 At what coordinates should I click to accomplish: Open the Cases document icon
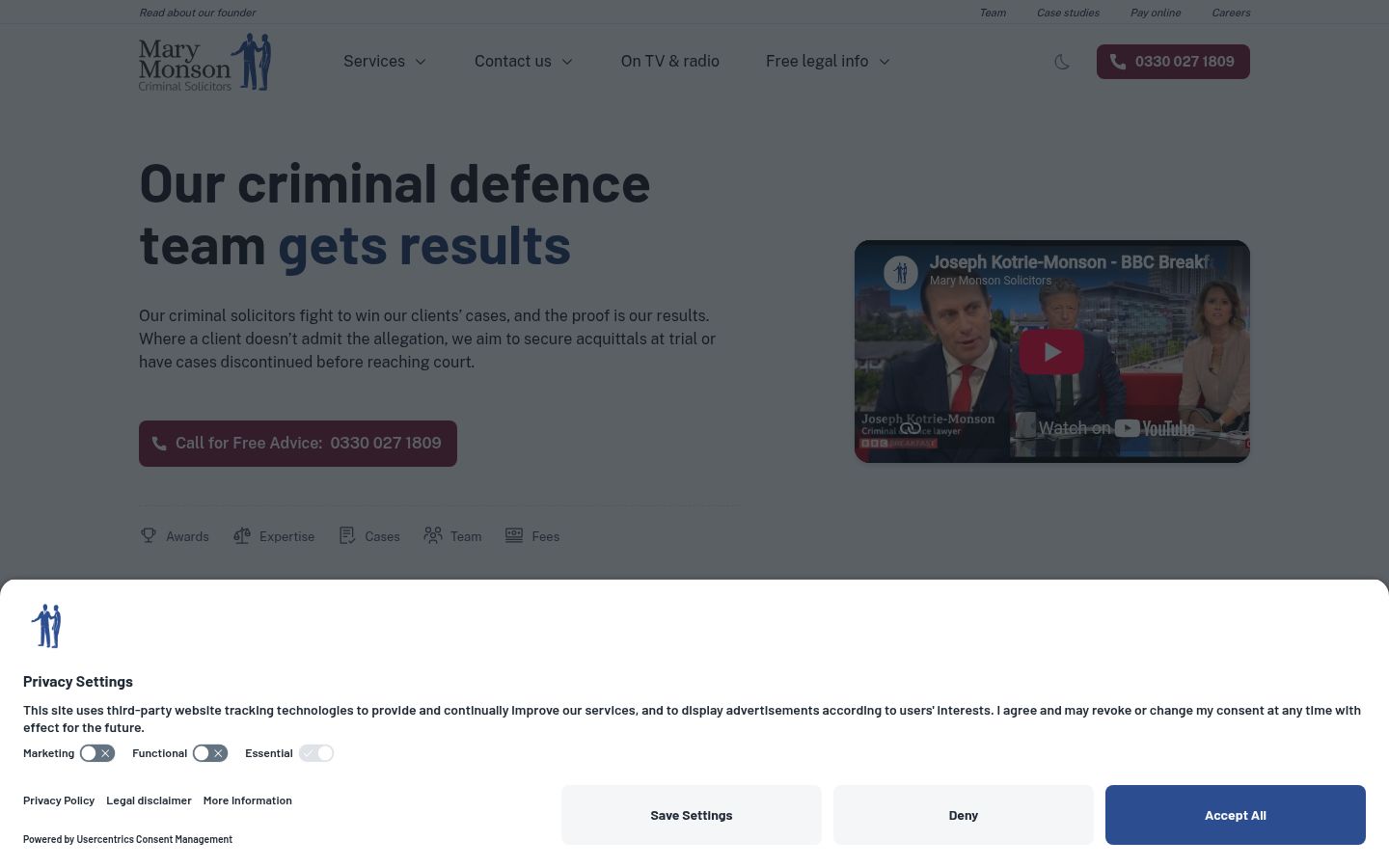(347, 535)
